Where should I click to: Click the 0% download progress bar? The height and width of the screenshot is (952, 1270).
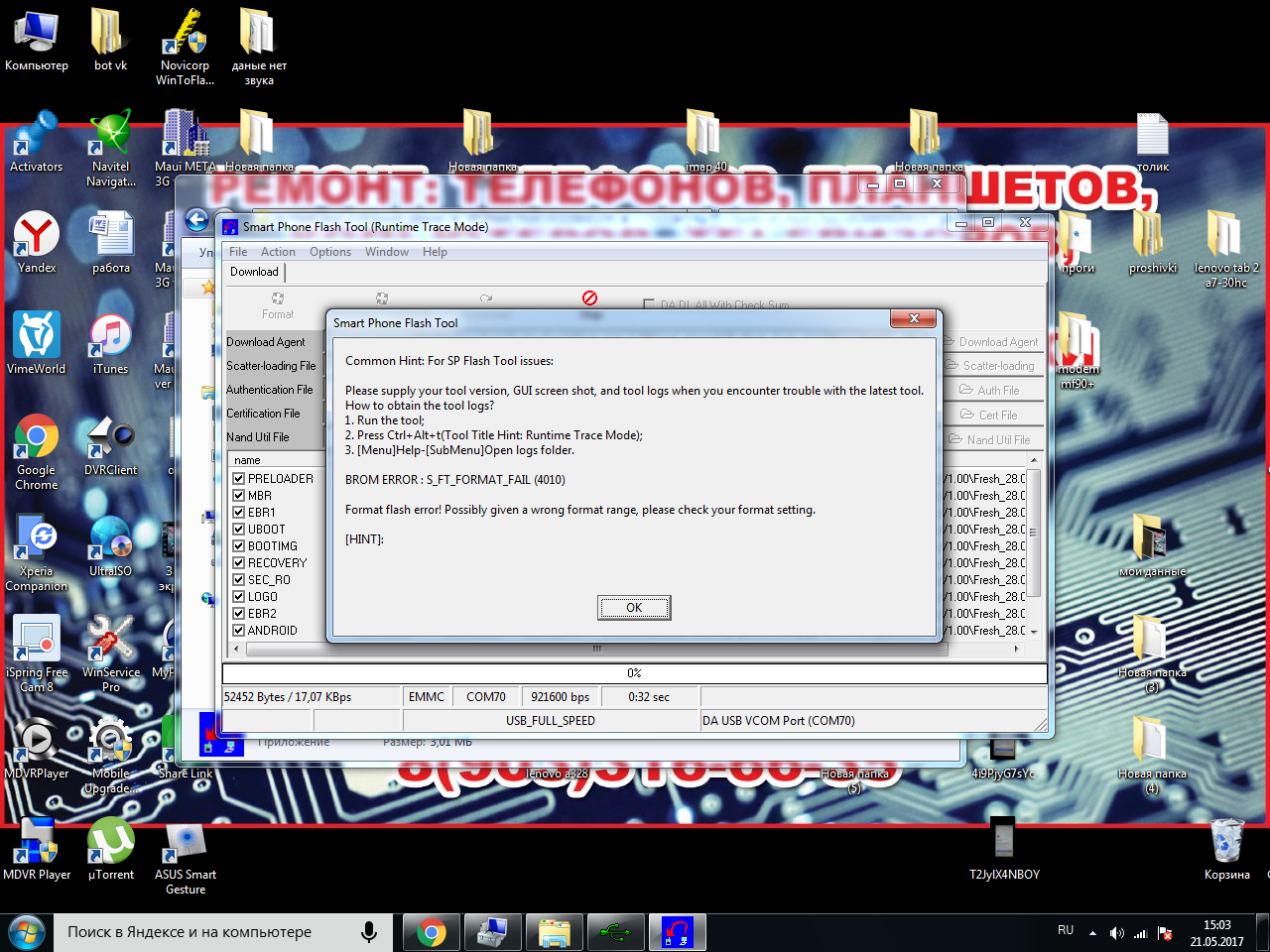(635, 673)
